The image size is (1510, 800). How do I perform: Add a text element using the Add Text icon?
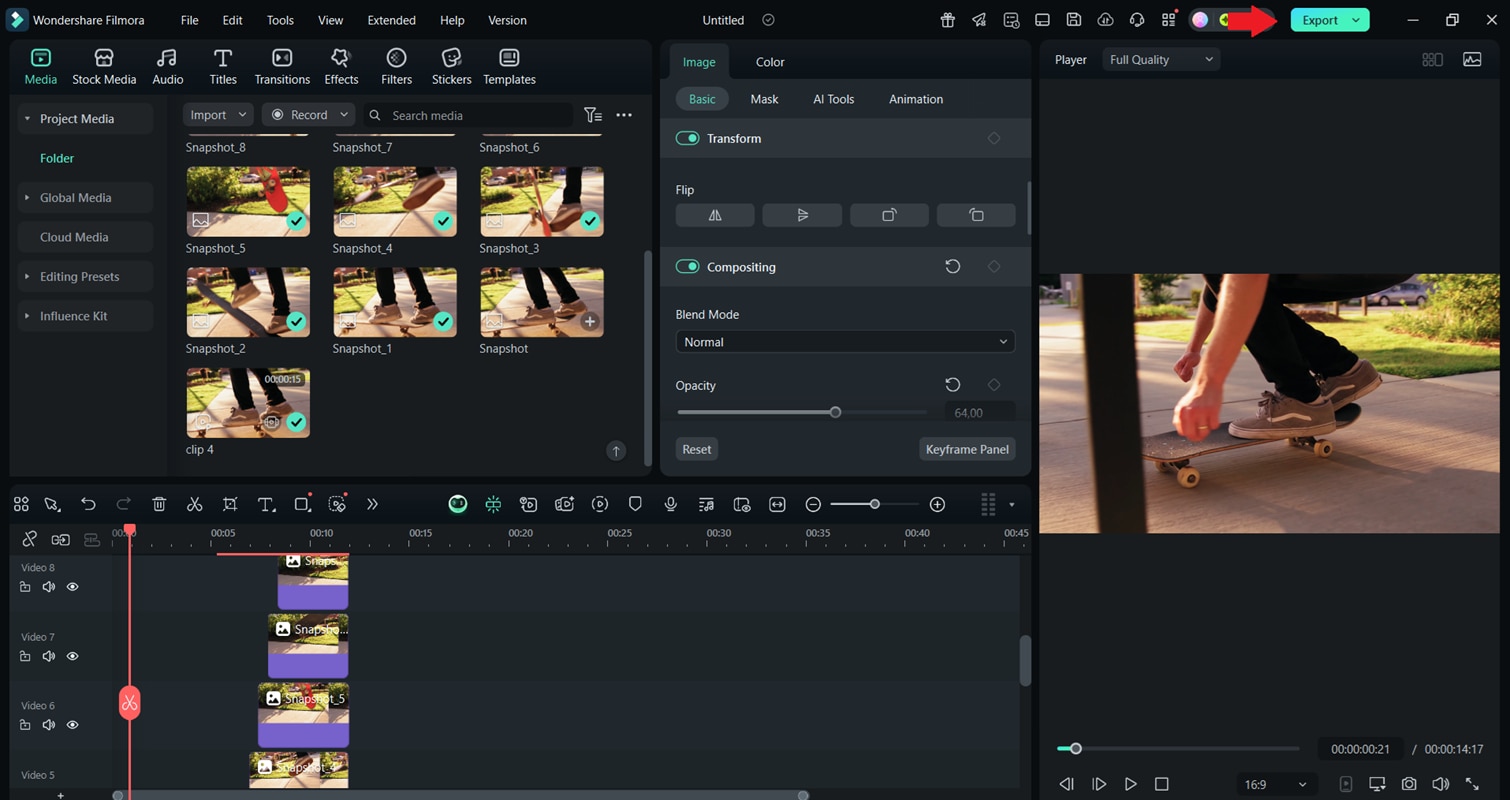pyautogui.click(x=265, y=504)
